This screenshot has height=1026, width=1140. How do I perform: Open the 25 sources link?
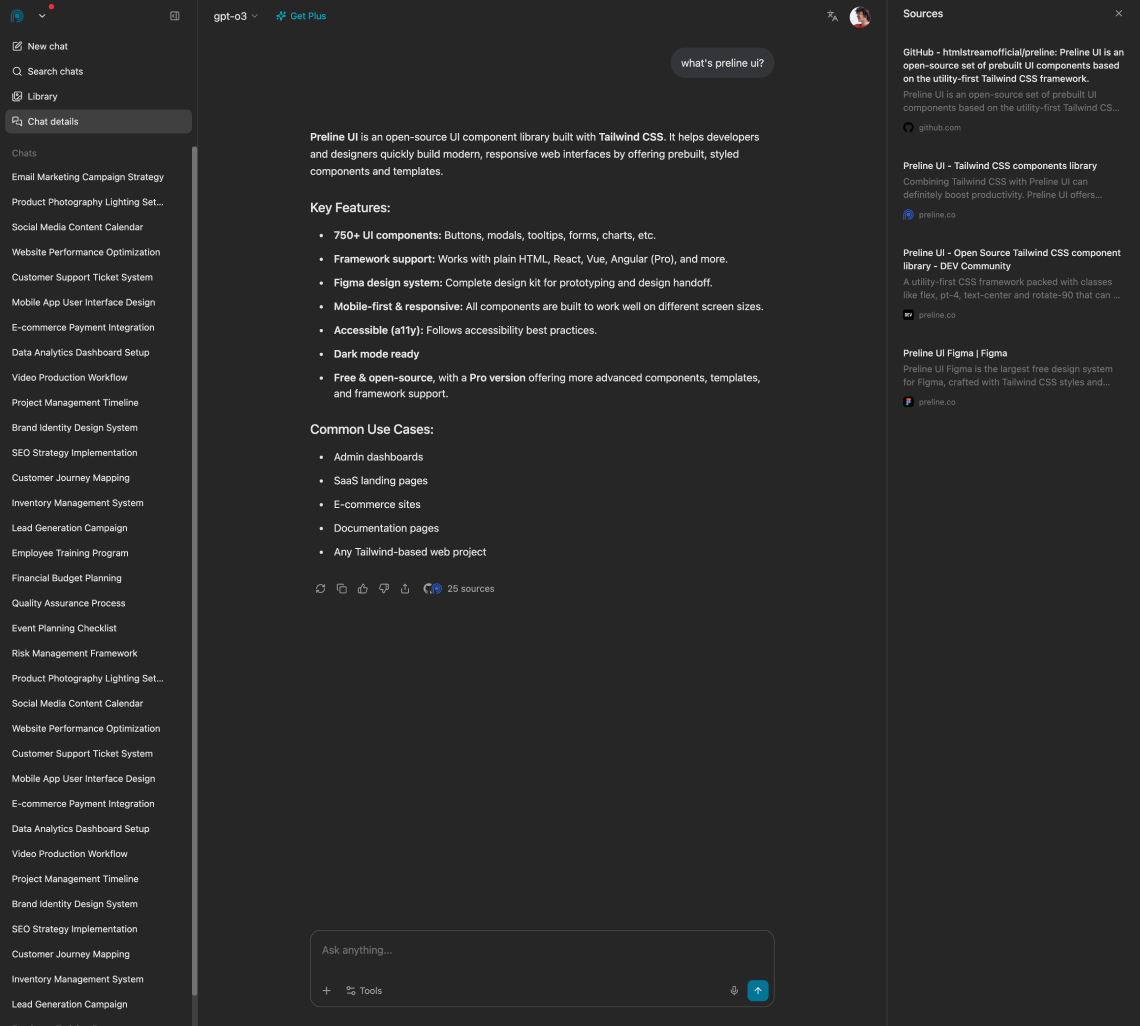click(459, 588)
